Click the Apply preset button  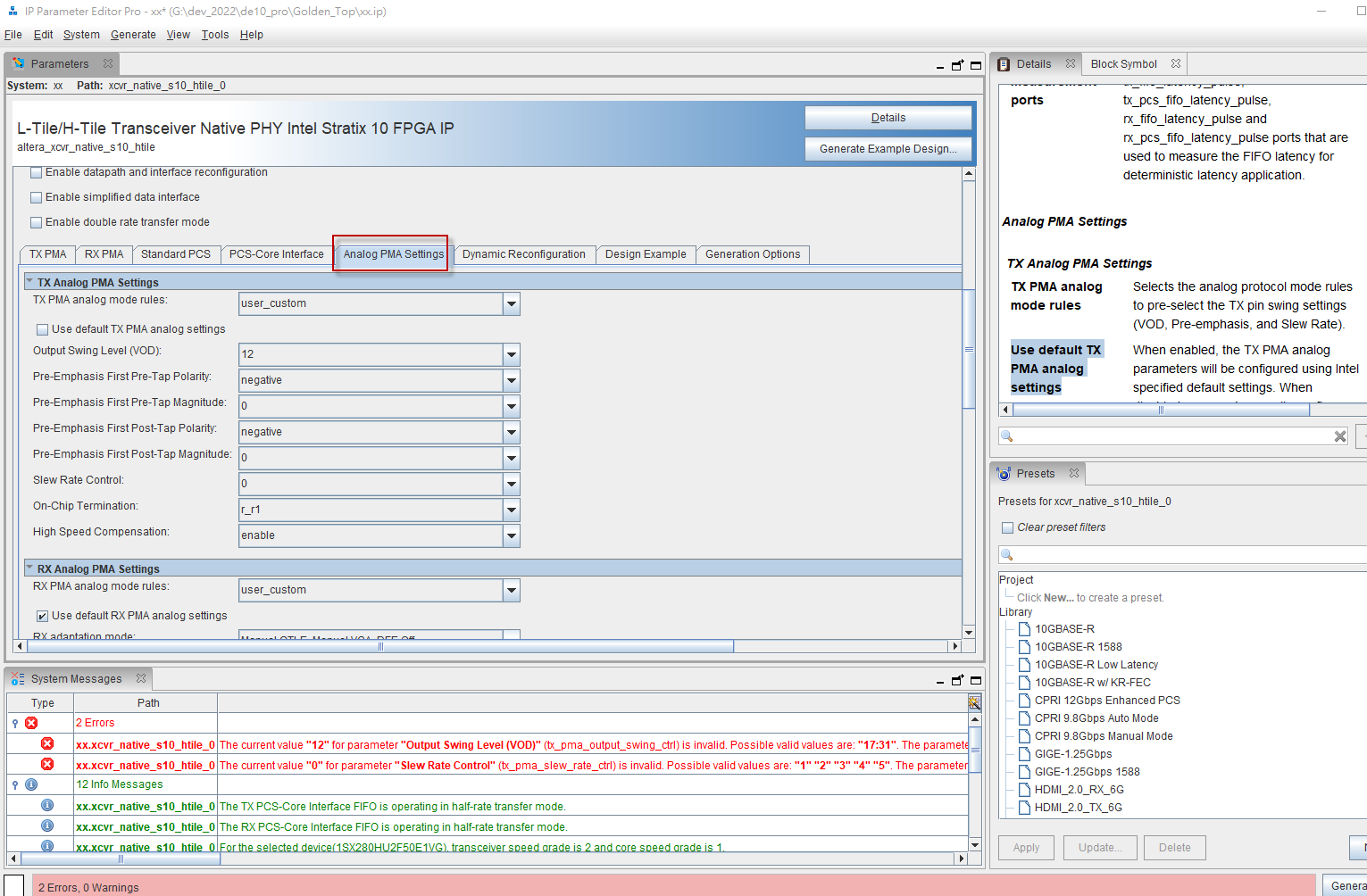tap(1026, 848)
